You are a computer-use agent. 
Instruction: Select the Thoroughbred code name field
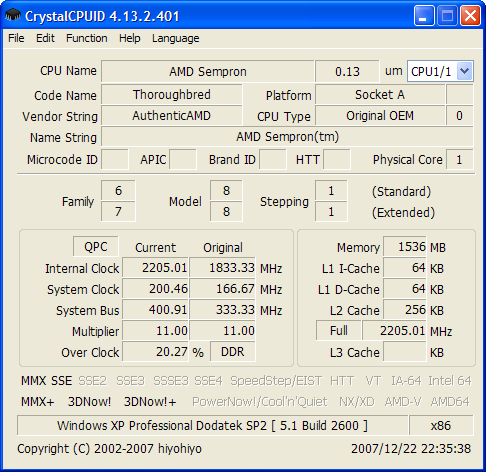click(172, 95)
